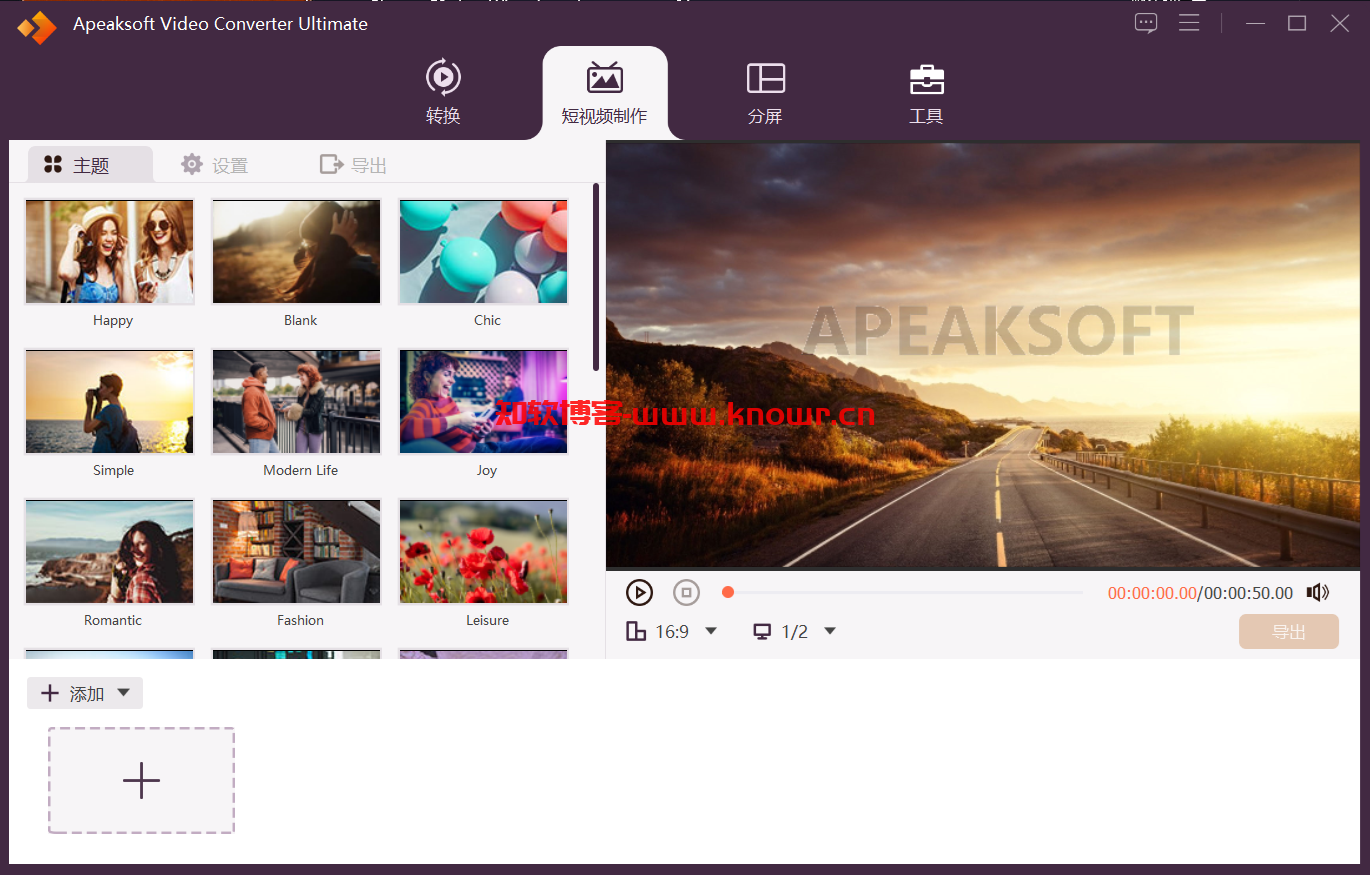Click the 00:00:50.00 total duration text
This screenshot has width=1370, height=875.
(1248, 593)
